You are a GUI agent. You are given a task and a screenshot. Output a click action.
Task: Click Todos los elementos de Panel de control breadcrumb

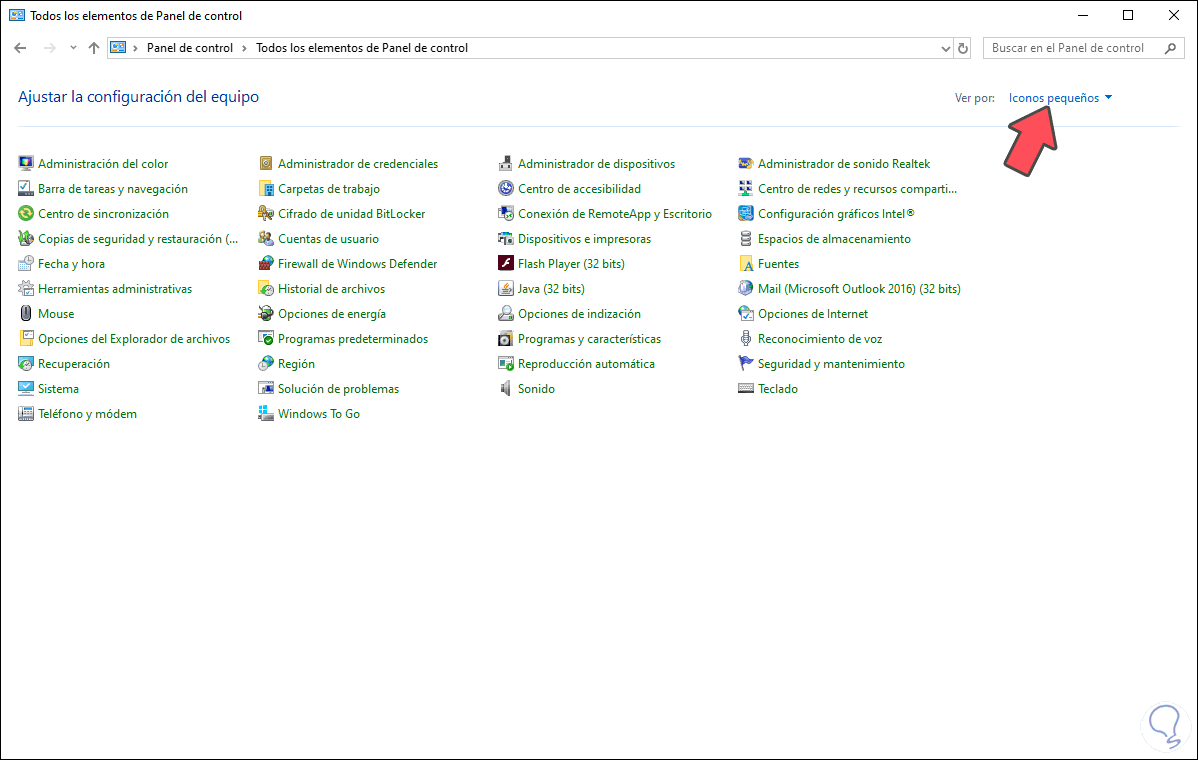point(362,48)
